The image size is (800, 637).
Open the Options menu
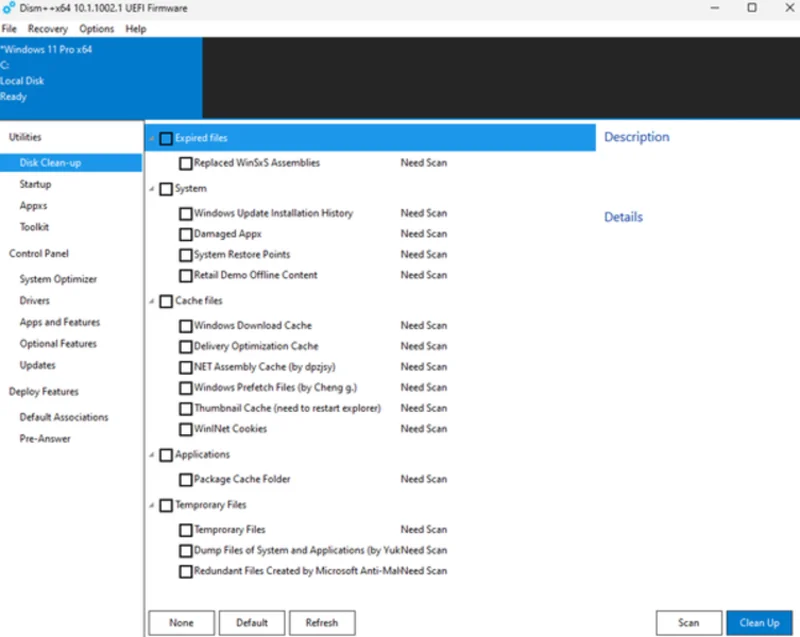click(x=96, y=29)
